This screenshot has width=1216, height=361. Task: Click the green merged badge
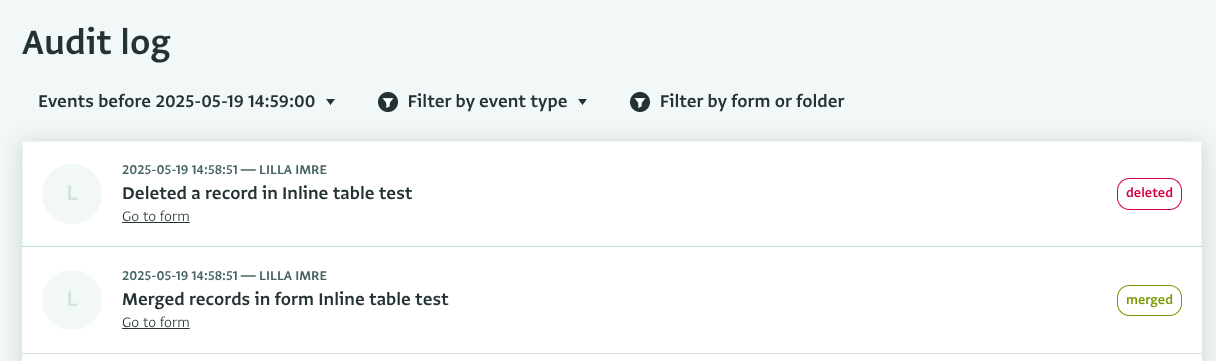coord(1149,300)
